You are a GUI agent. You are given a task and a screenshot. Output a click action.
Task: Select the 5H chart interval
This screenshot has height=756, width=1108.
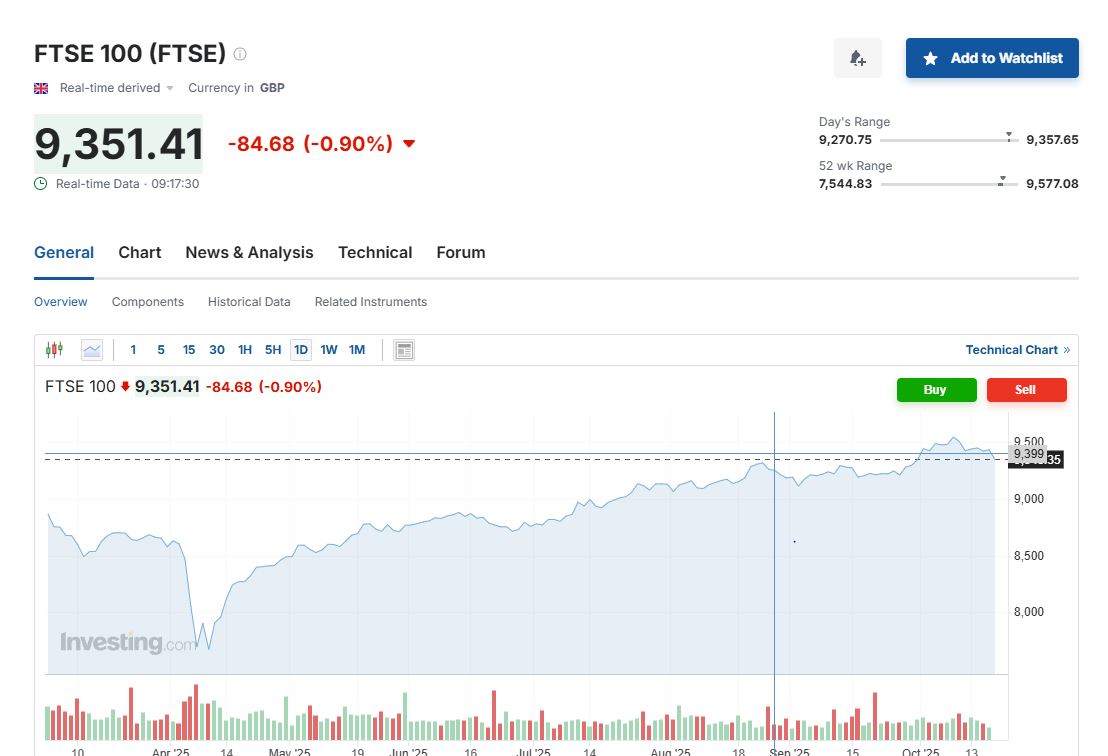273,350
